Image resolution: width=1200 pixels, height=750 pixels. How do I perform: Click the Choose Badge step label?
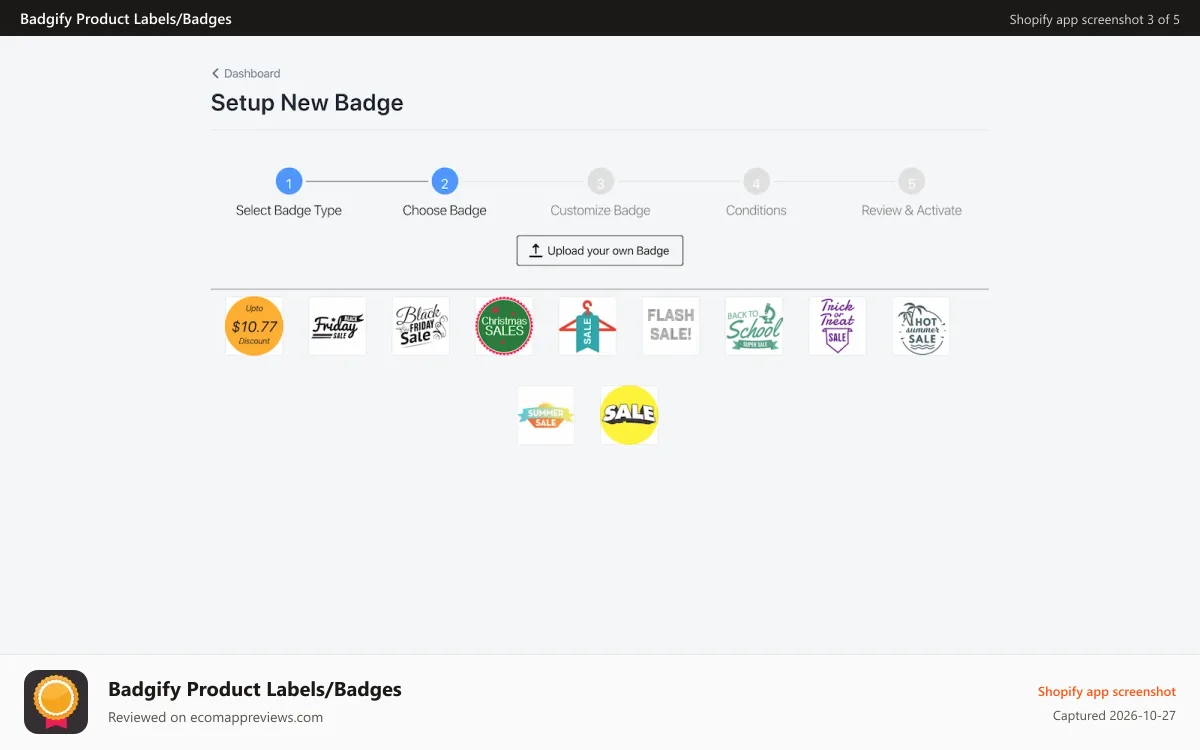pos(445,210)
